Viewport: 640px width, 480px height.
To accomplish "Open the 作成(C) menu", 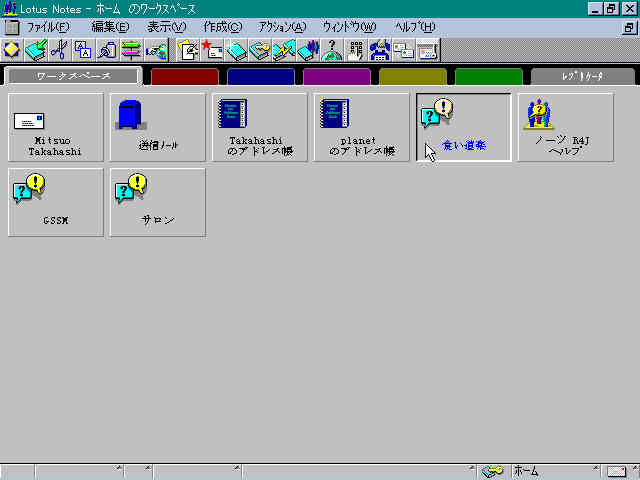I will pyautogui.click(x=223, y=27).
